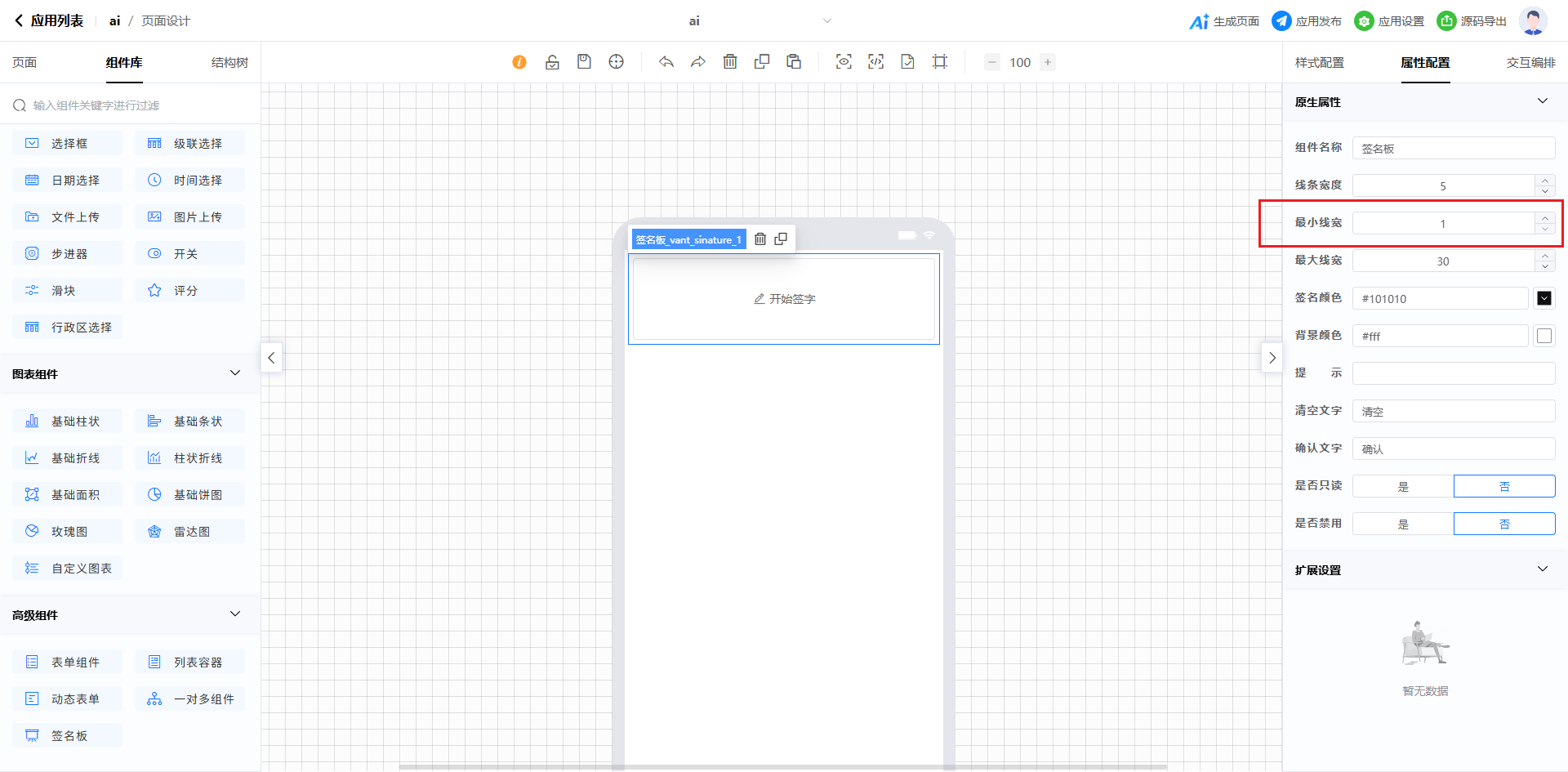1568x772 pixels.
Task: Select 否 for 是否只读 option
Action: pyautogui.click(x=1504, y=486)
